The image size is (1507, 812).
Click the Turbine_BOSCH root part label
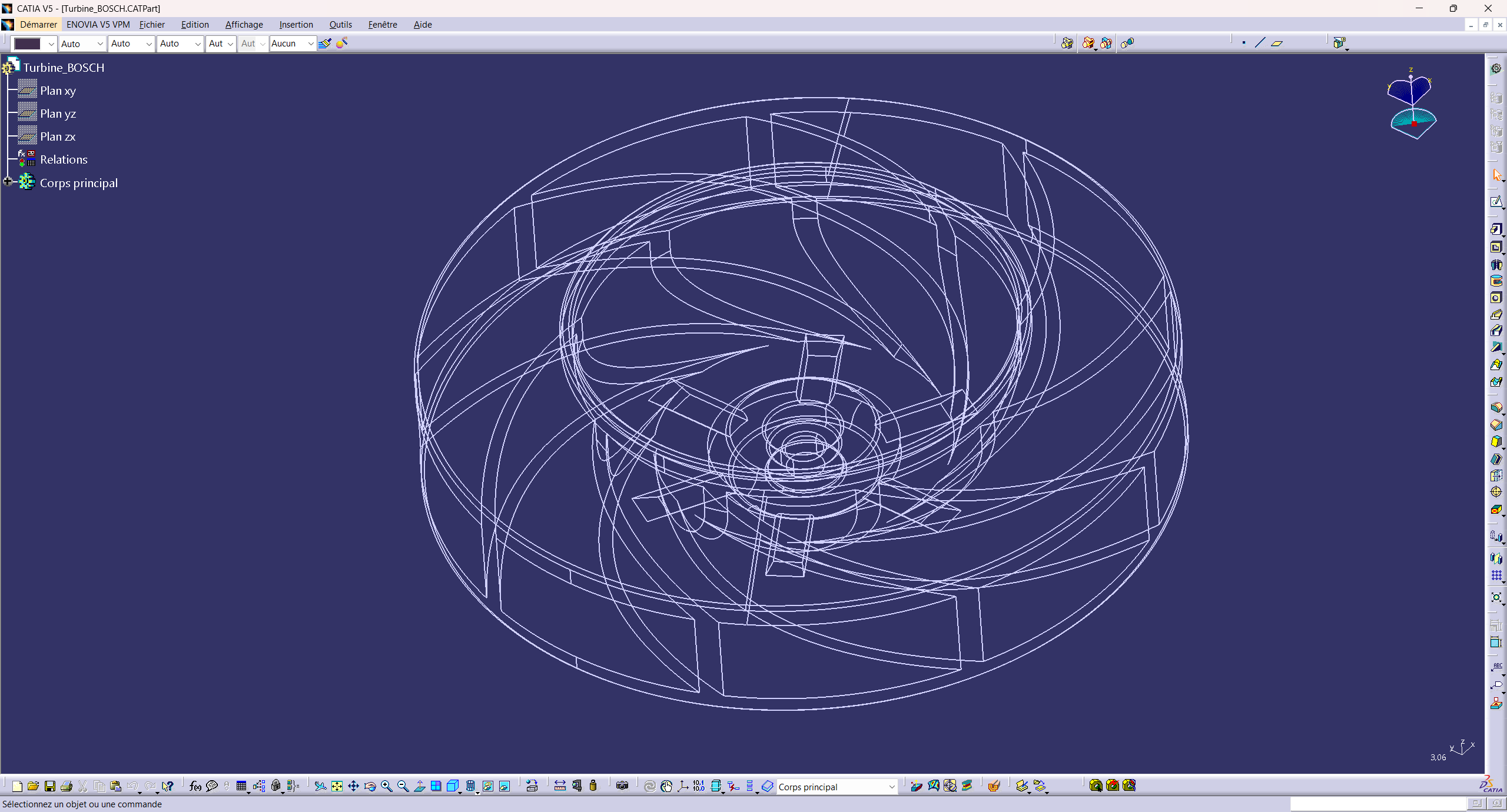tap(64, 68)
